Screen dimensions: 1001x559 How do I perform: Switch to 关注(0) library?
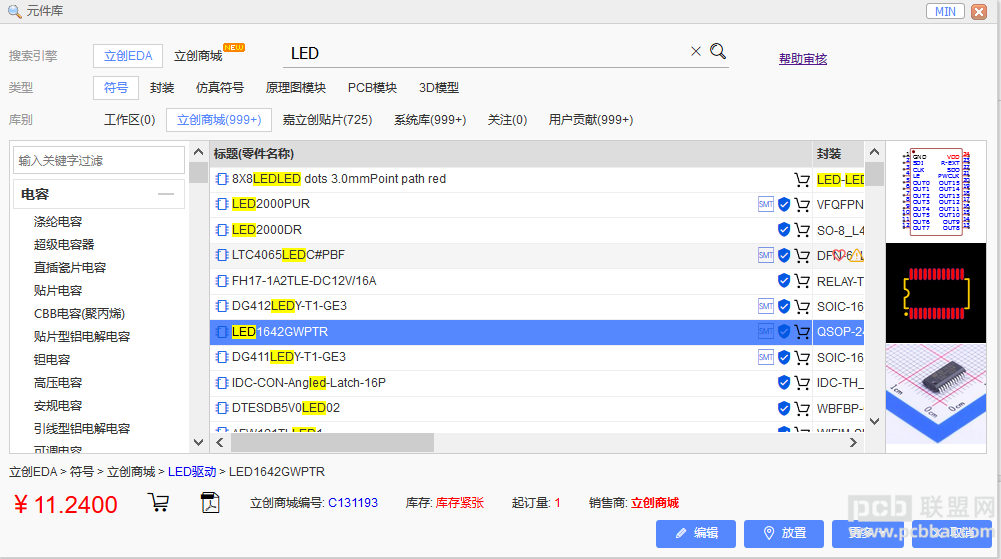click(x=508, y=120)
